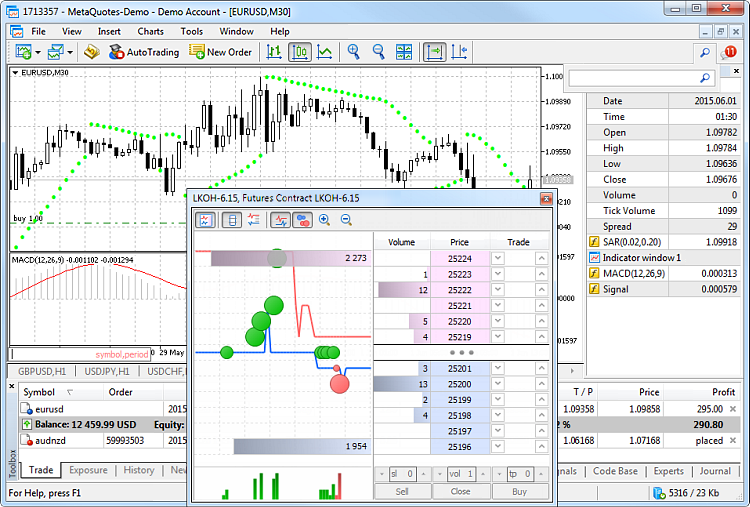Screen dimensions: 750x507
Task: Click down arrow on price 25196 row
Action: pyautogui.click(x=498, y=447)
